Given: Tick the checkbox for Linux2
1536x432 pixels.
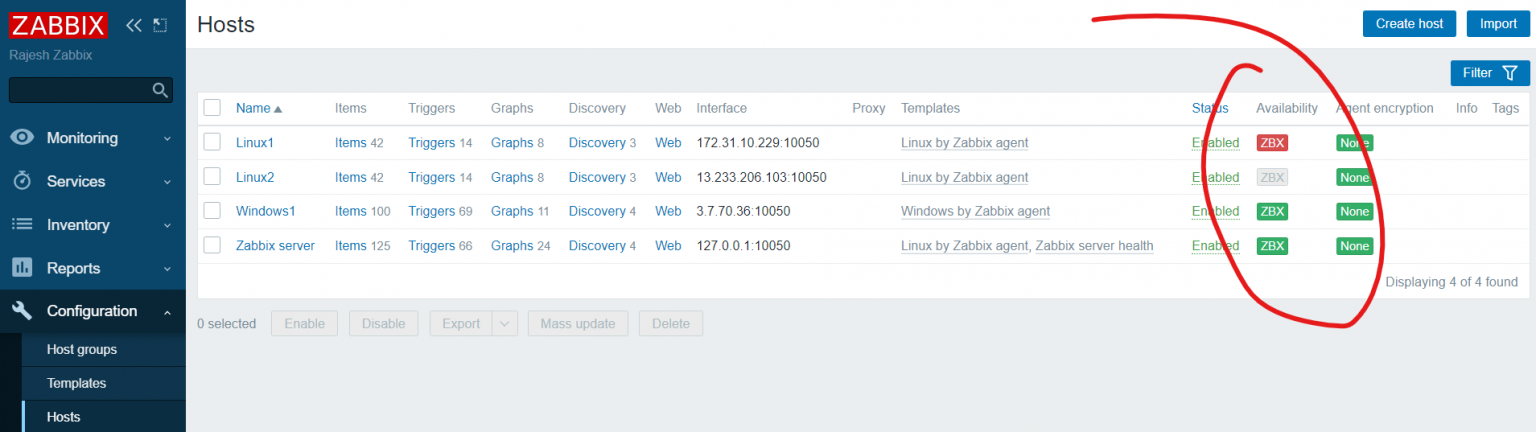Looking at the screenshot, I should pyautogui.click(x=212, y=176).
